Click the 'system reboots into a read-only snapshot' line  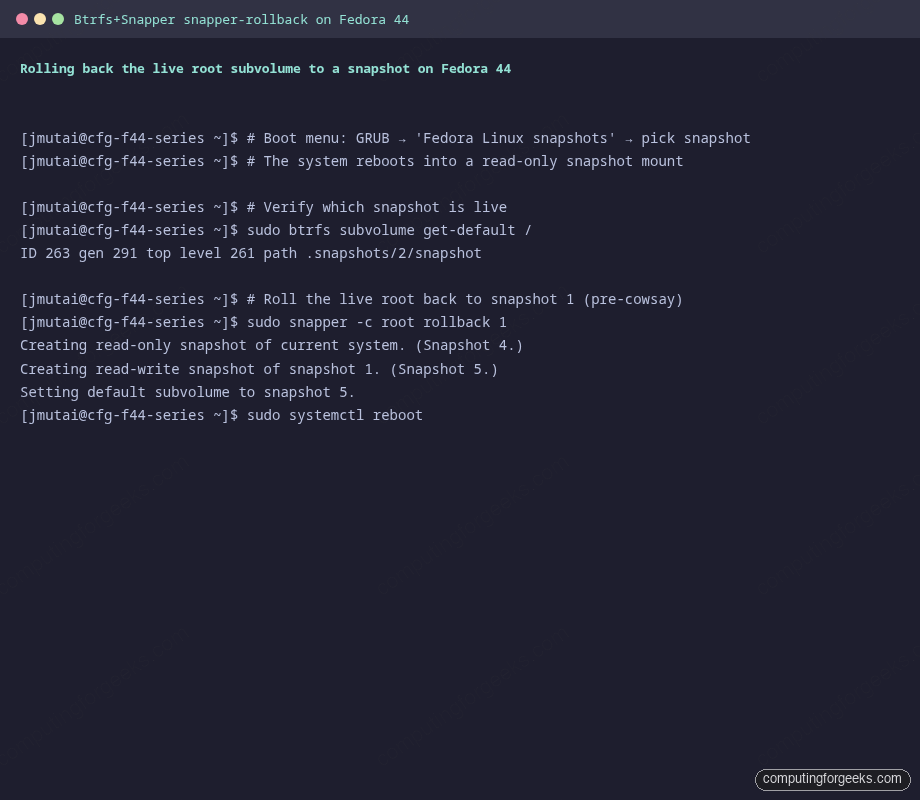click(x=351, y=161)
